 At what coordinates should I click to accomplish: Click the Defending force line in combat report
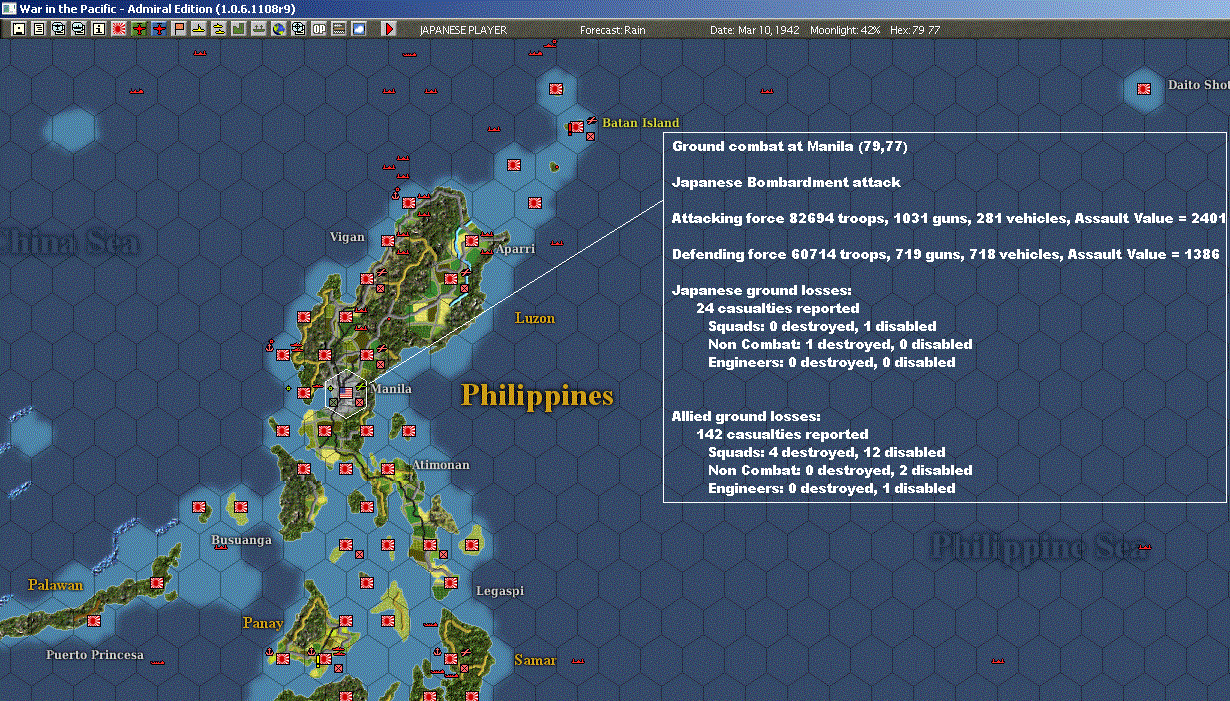coord(945,254)
